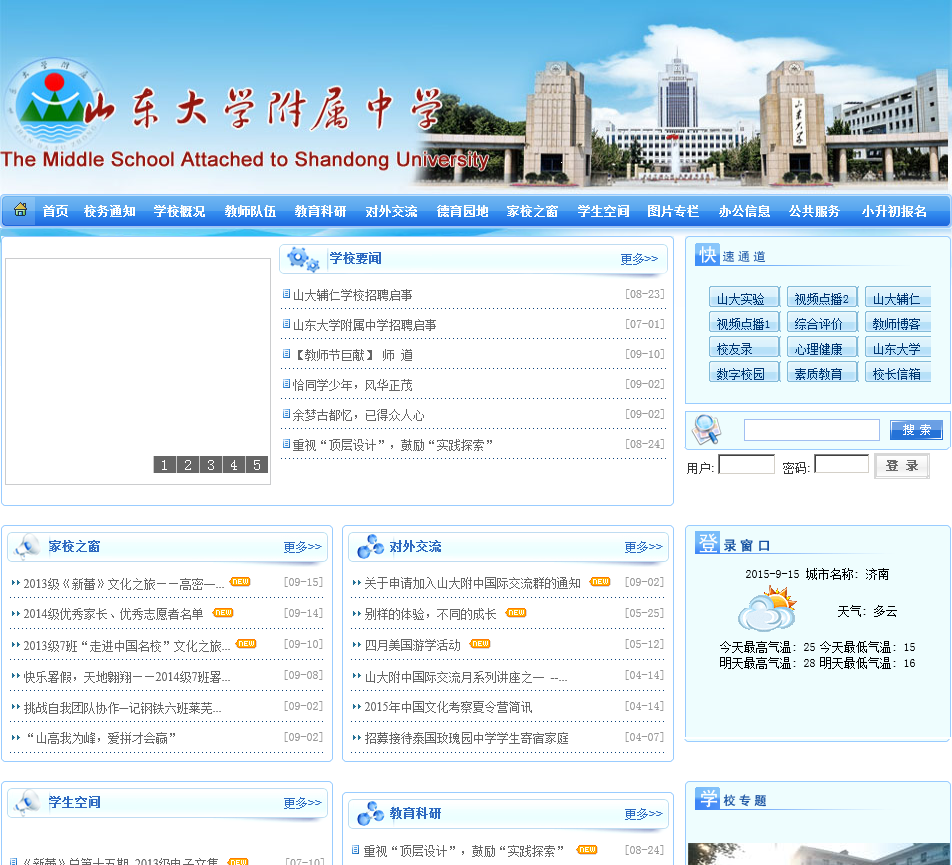Click the 山大辅仁 quick link button
Viewport: 952px width, 865px height.
coord(897,297)
